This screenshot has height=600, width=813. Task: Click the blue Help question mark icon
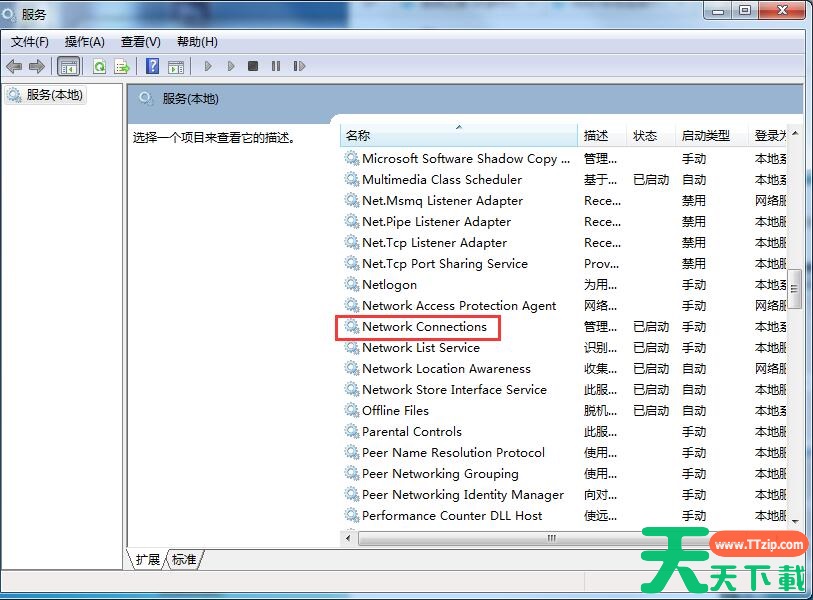[152, 66]
